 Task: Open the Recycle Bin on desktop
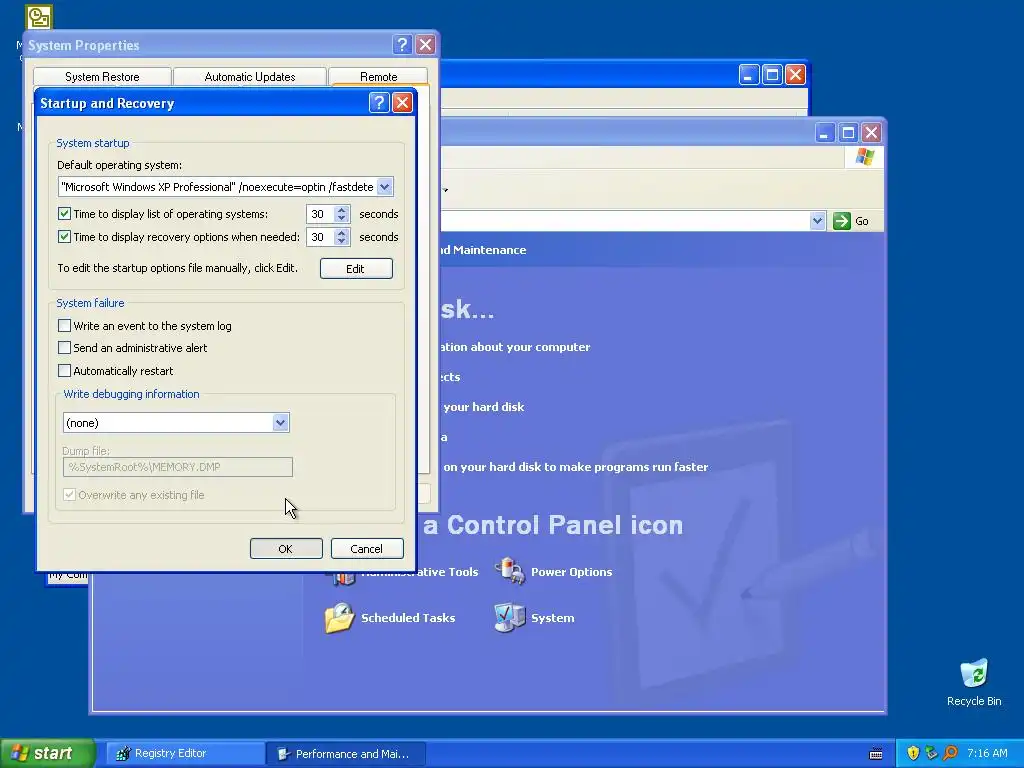tap(974, 673)
